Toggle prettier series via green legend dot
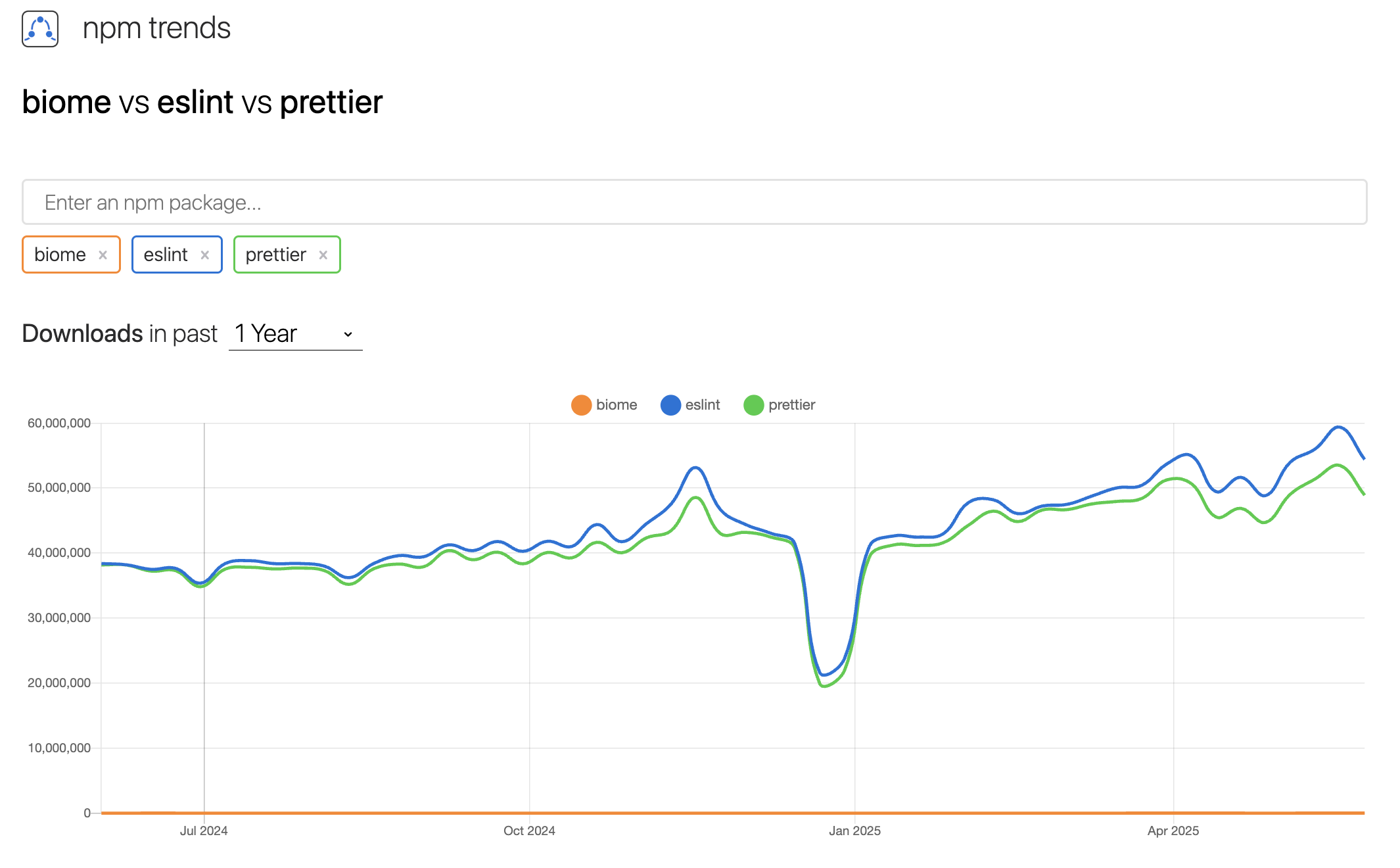This screenshot has height=868, width=1400. (753, 405)
